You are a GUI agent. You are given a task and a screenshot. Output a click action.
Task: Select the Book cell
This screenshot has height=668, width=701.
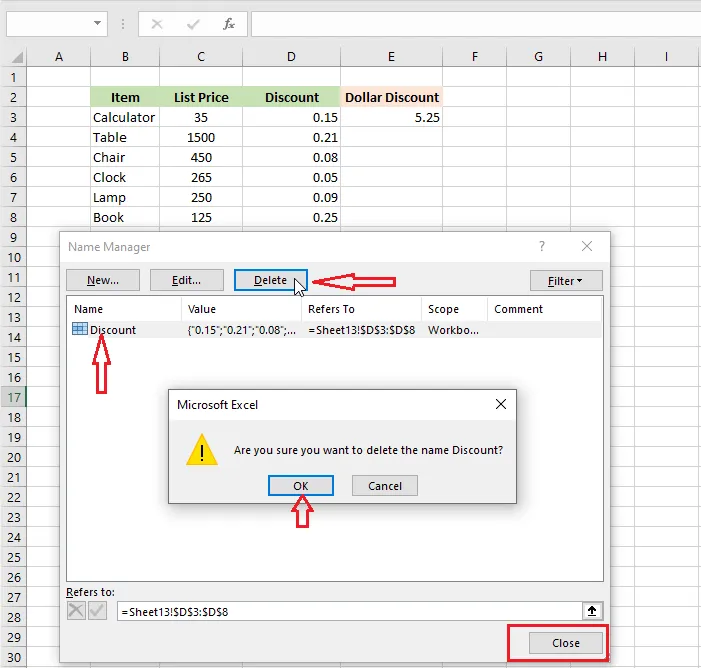point(125,217)
